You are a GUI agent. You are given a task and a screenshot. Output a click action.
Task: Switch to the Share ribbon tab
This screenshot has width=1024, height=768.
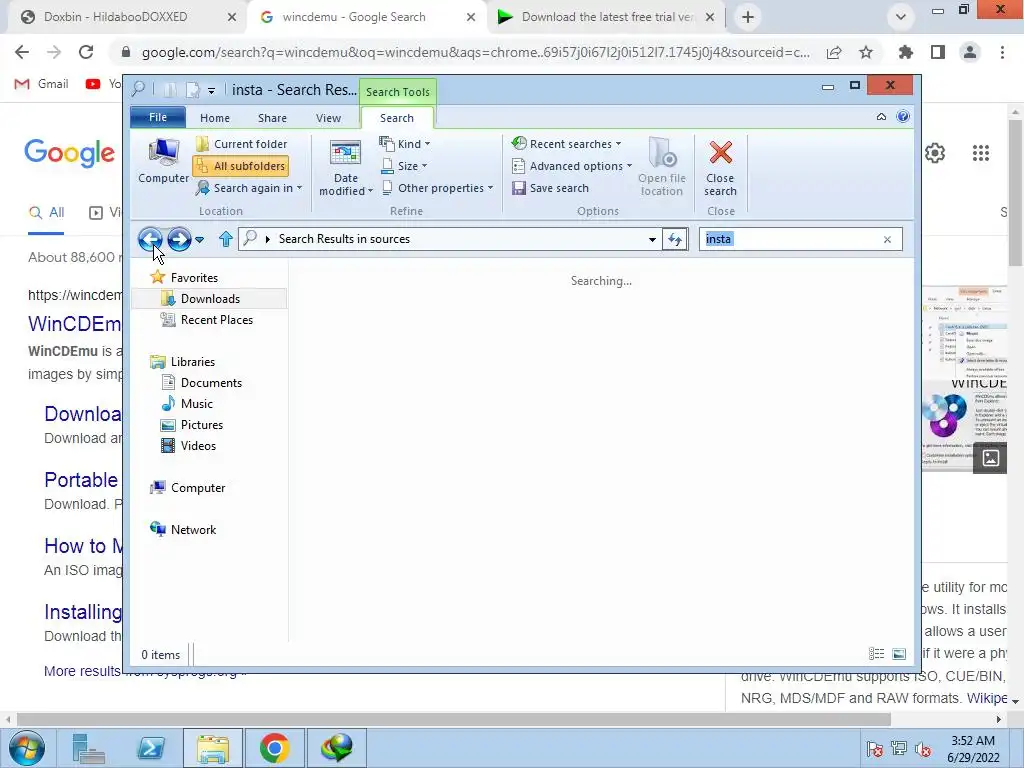272,118
